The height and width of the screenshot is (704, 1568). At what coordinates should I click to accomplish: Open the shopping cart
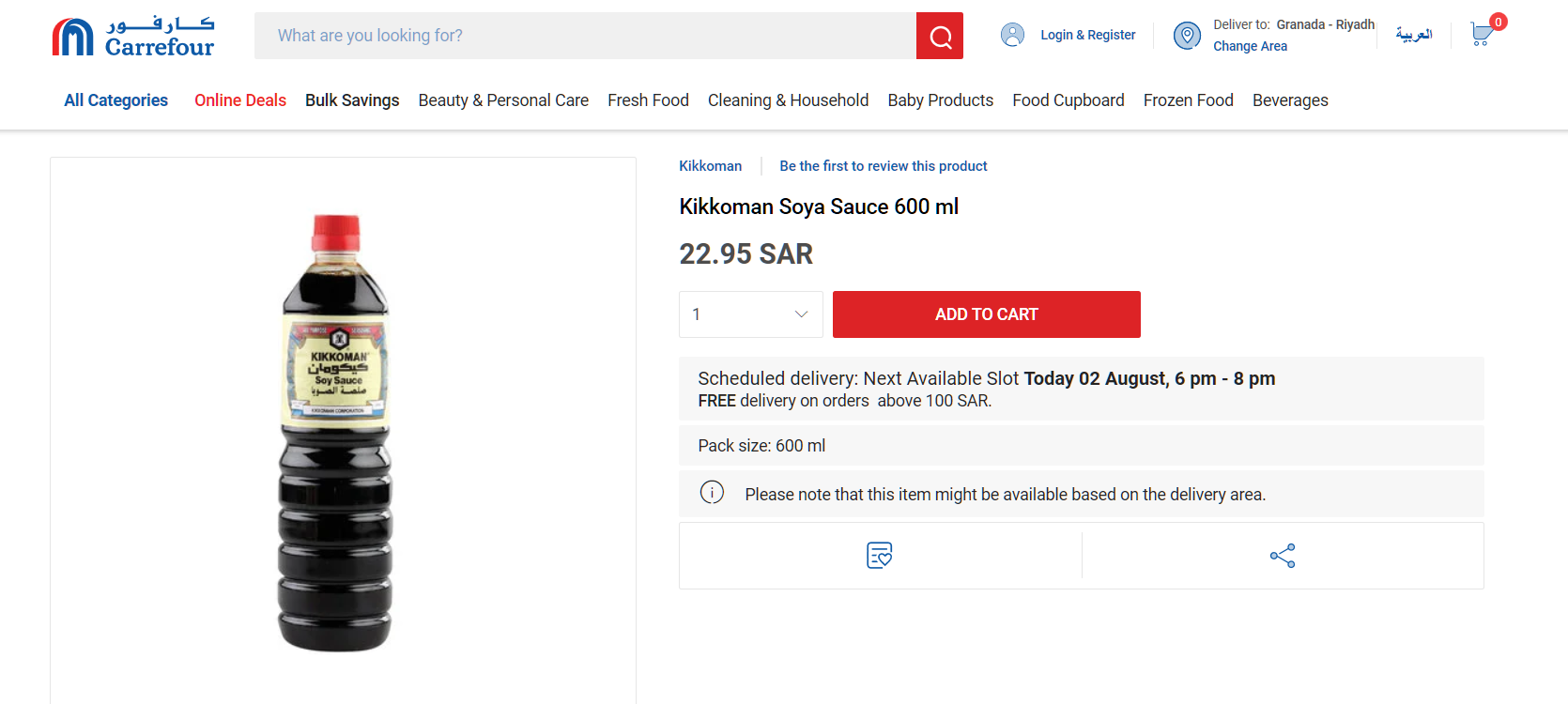(x=1482, y=35)
